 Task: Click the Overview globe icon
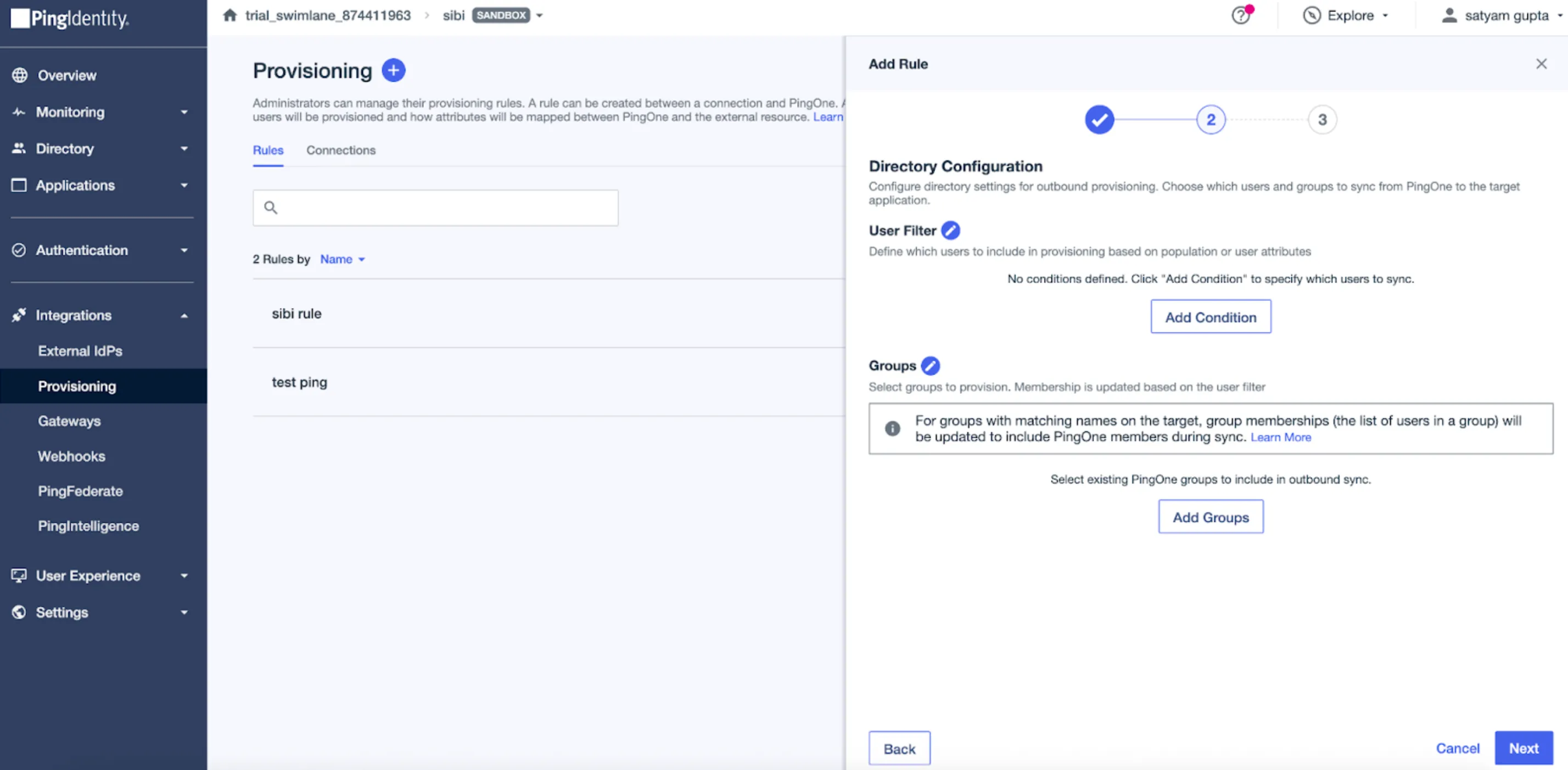(19, 75)
